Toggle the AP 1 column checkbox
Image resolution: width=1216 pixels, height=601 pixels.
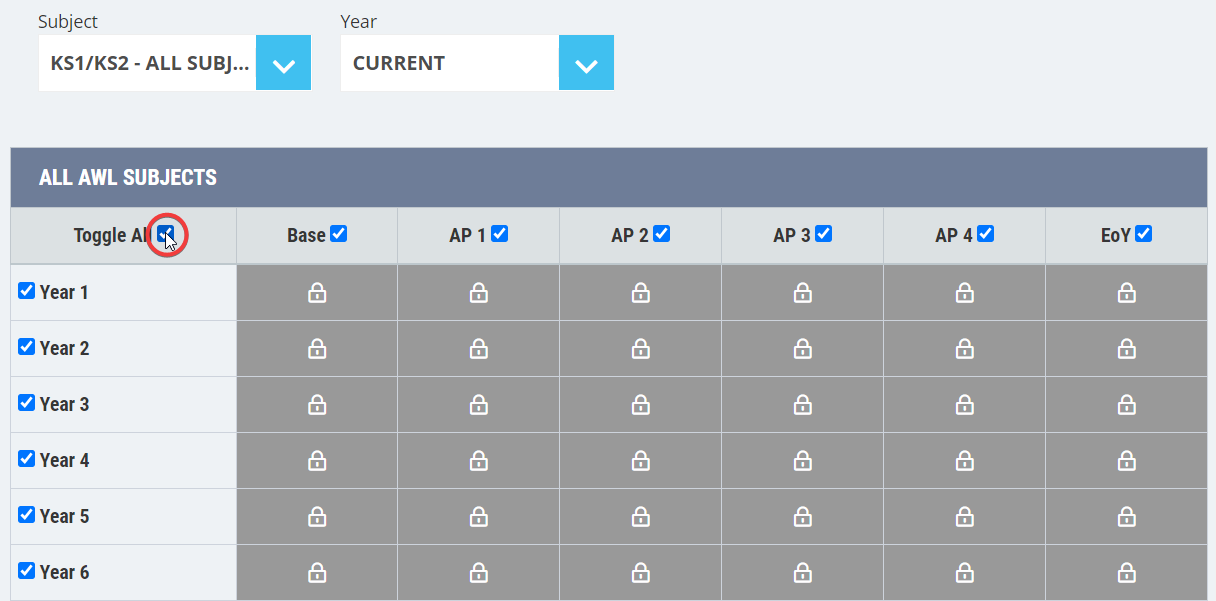pos(500,233)
